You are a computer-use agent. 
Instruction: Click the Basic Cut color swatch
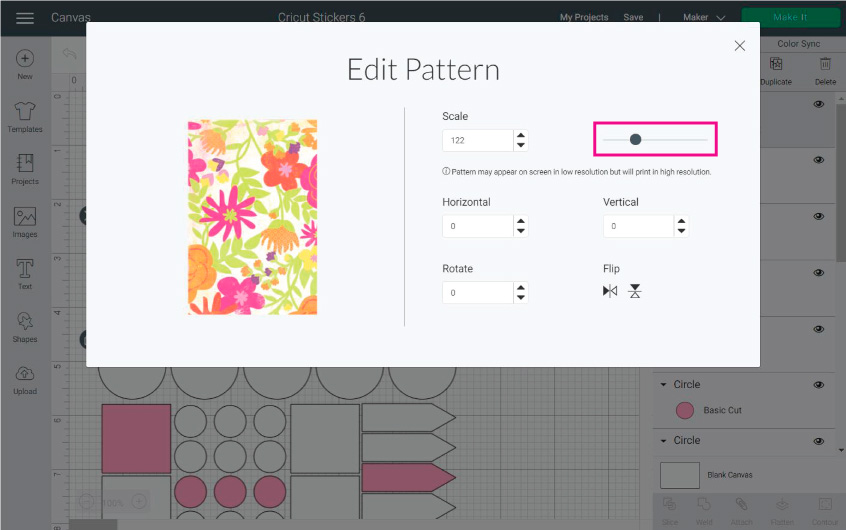(x=685, y=410)
